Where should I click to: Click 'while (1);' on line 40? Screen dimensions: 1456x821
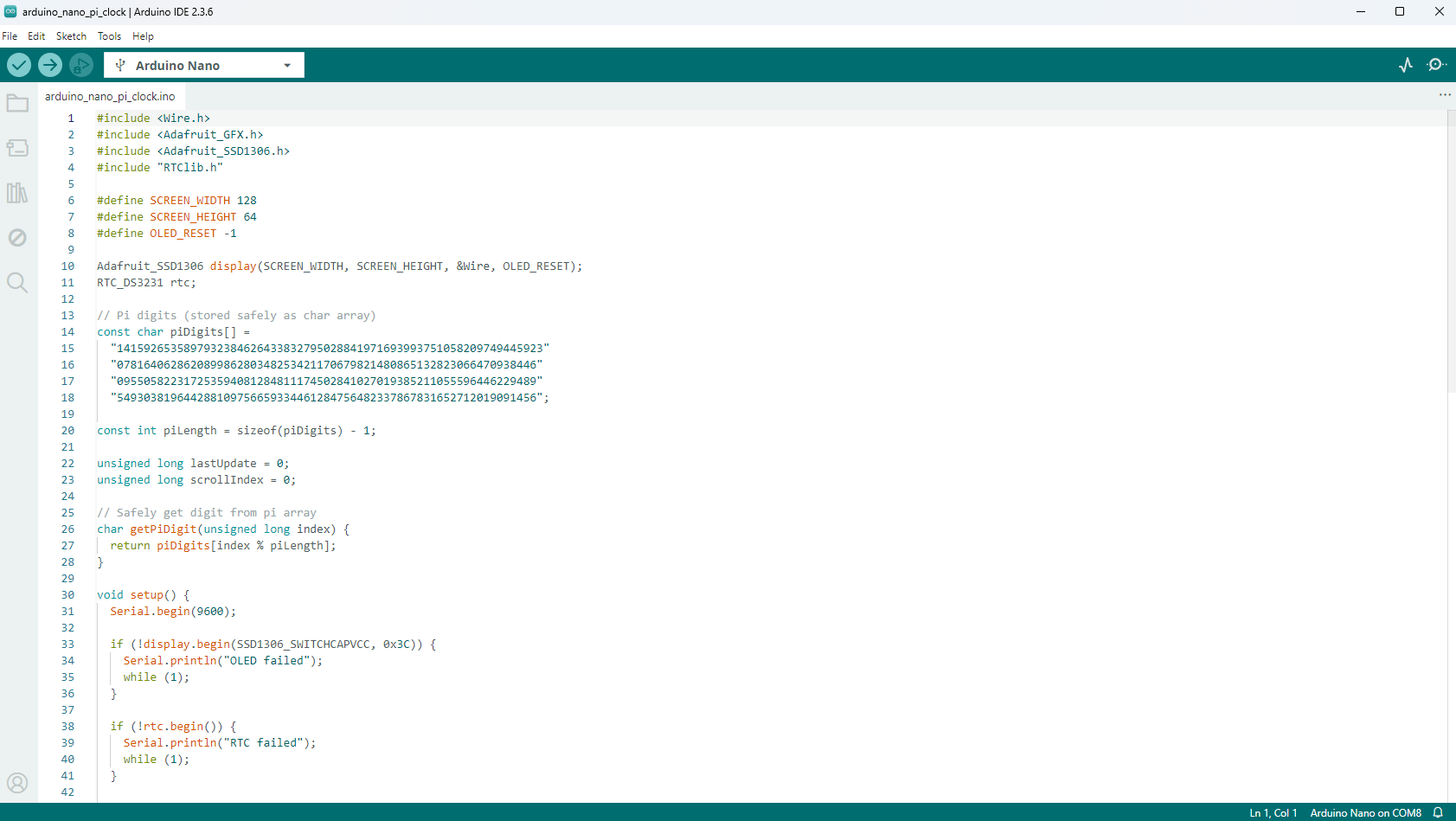pos(157,760)
